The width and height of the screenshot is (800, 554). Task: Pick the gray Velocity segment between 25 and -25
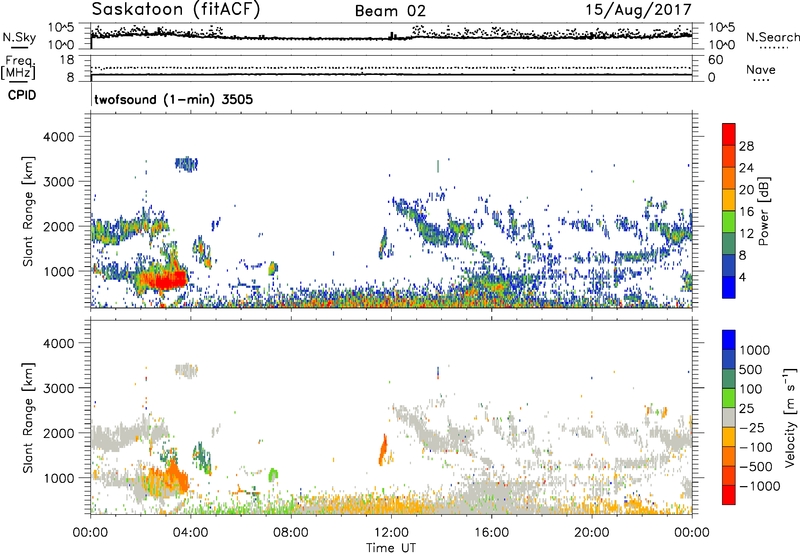729,417
